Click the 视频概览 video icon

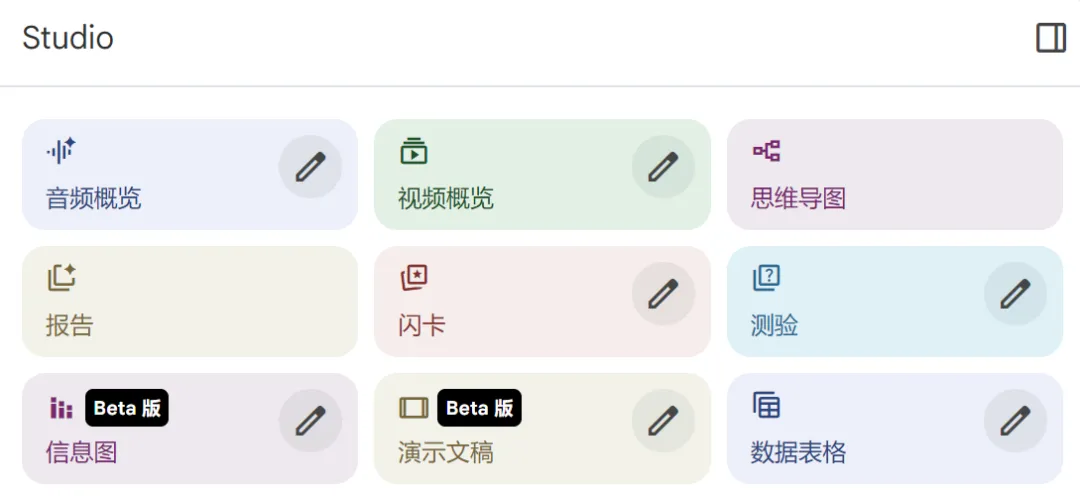pyautogui.click(x=413, y=151)
